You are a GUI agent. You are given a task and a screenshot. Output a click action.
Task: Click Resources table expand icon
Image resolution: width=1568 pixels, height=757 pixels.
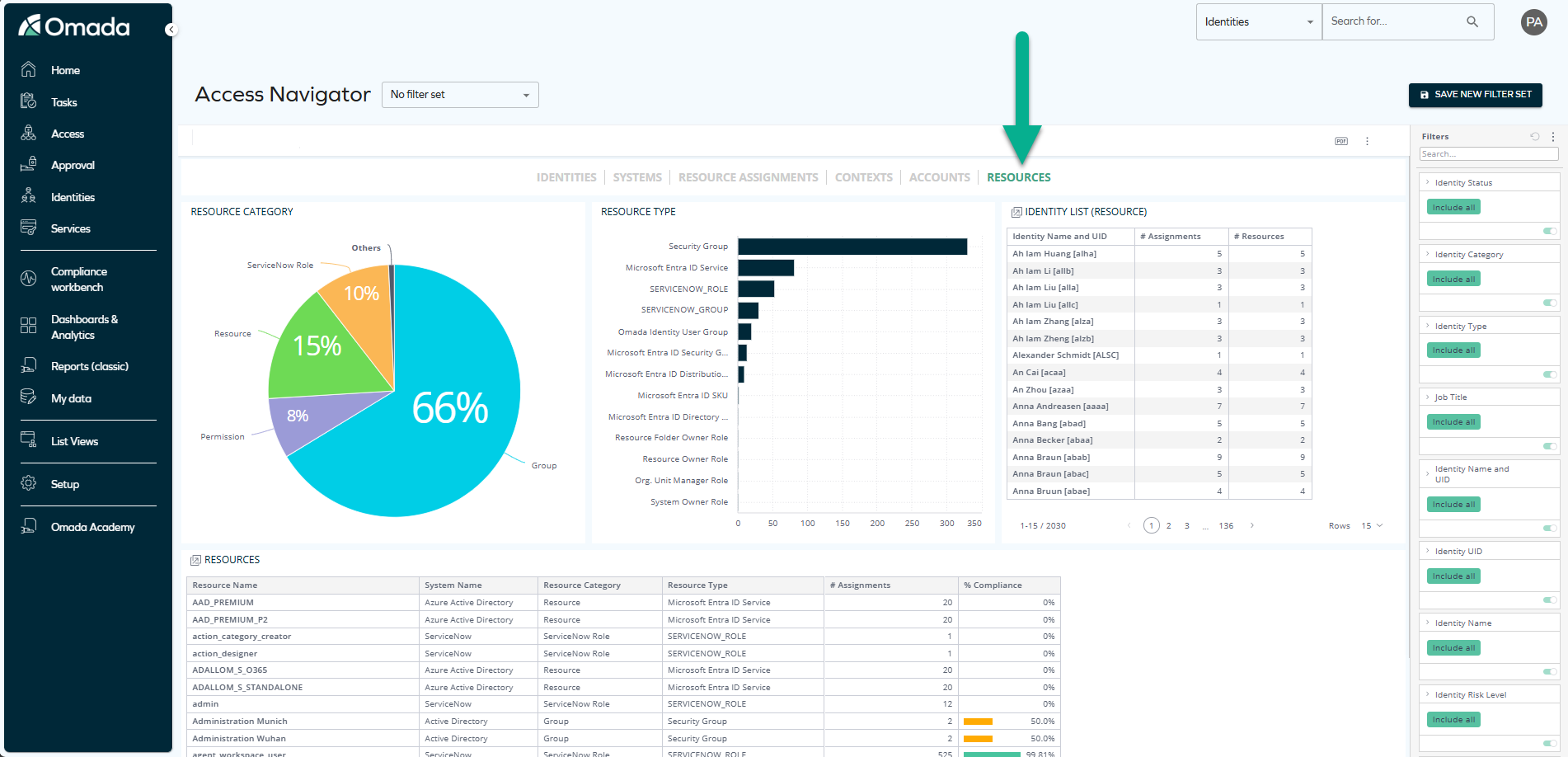195,560
